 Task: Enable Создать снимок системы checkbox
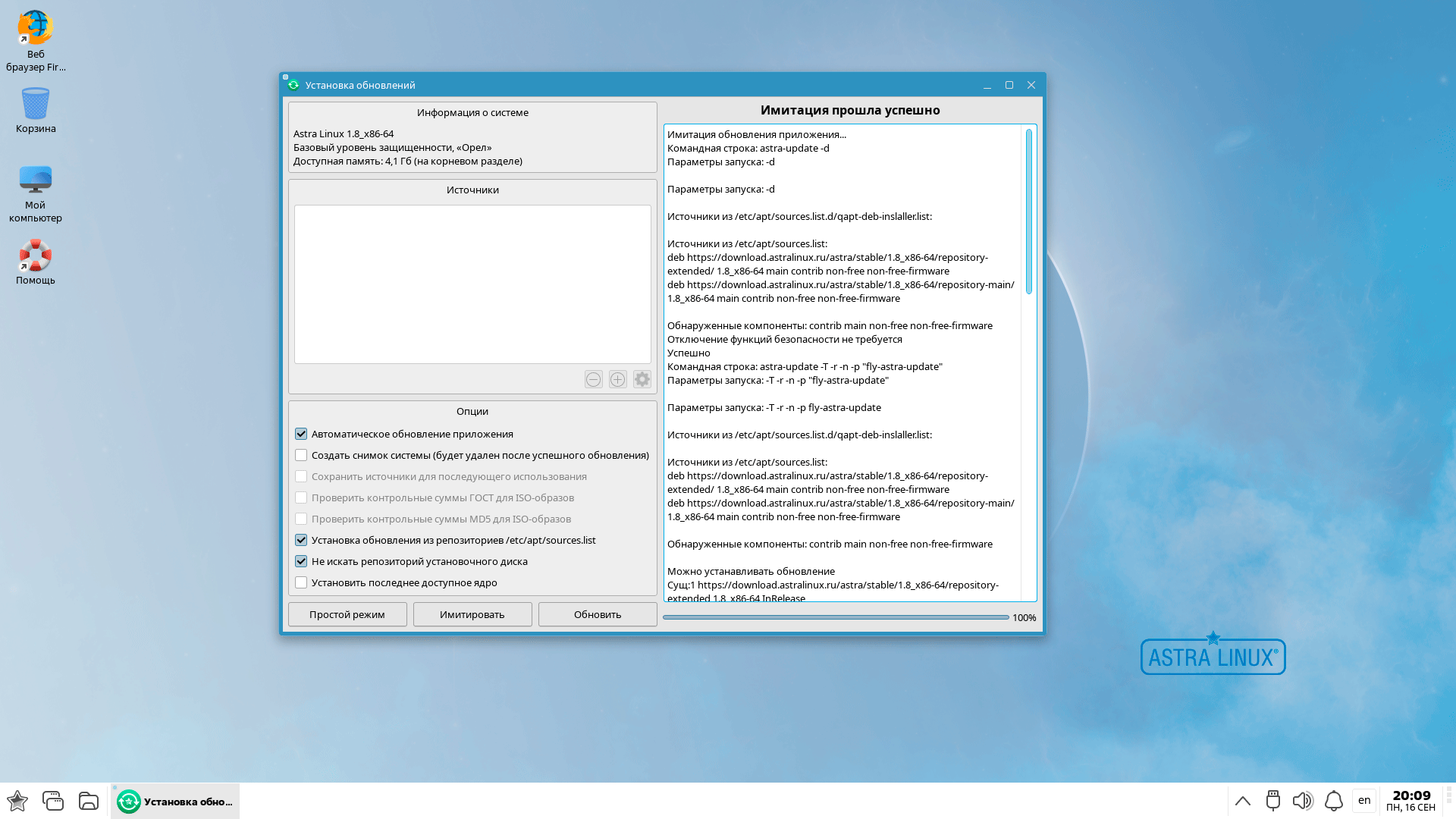tap(301, 455)
